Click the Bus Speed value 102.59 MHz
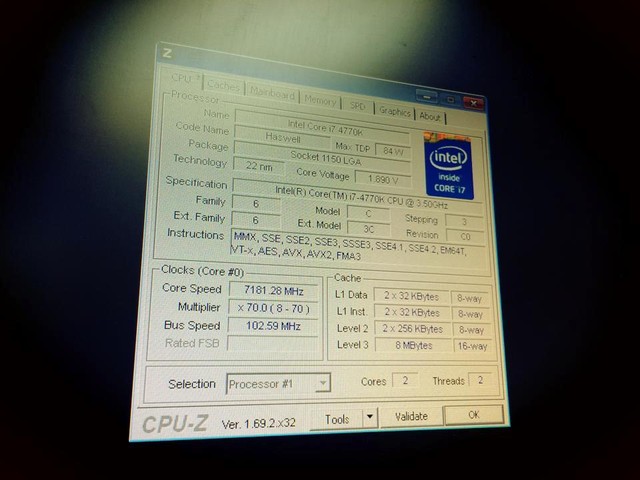 [273, 326]
